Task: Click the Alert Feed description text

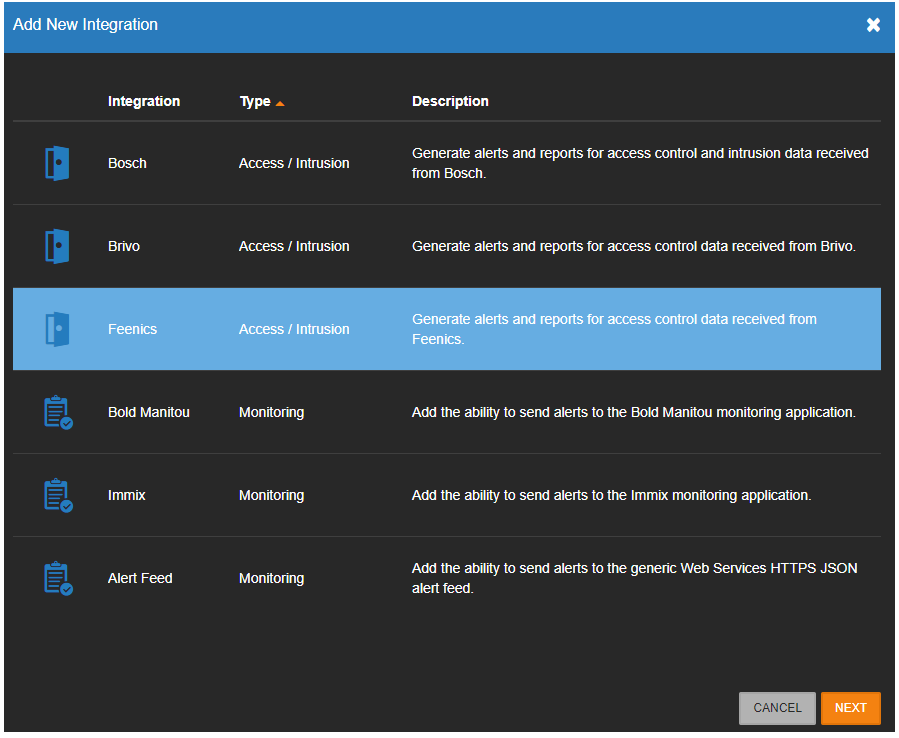Action: pos(635,579)
